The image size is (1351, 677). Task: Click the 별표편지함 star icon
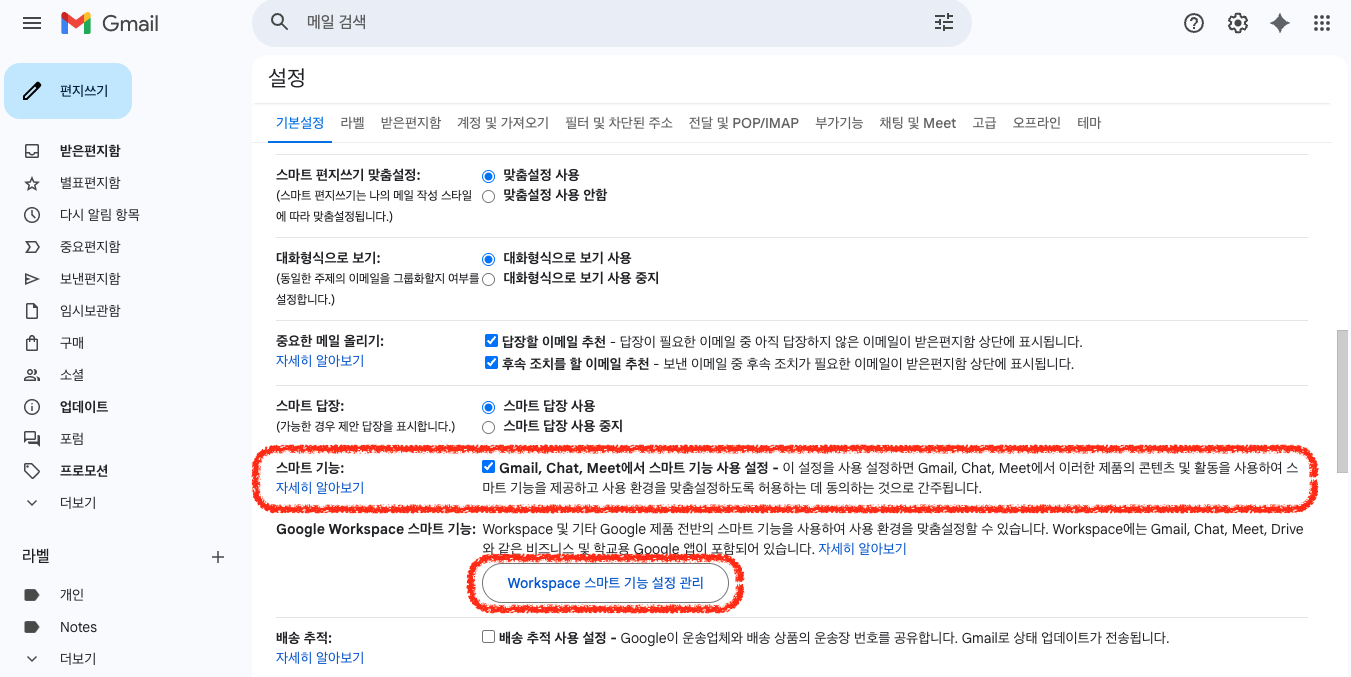pos(32,183)
